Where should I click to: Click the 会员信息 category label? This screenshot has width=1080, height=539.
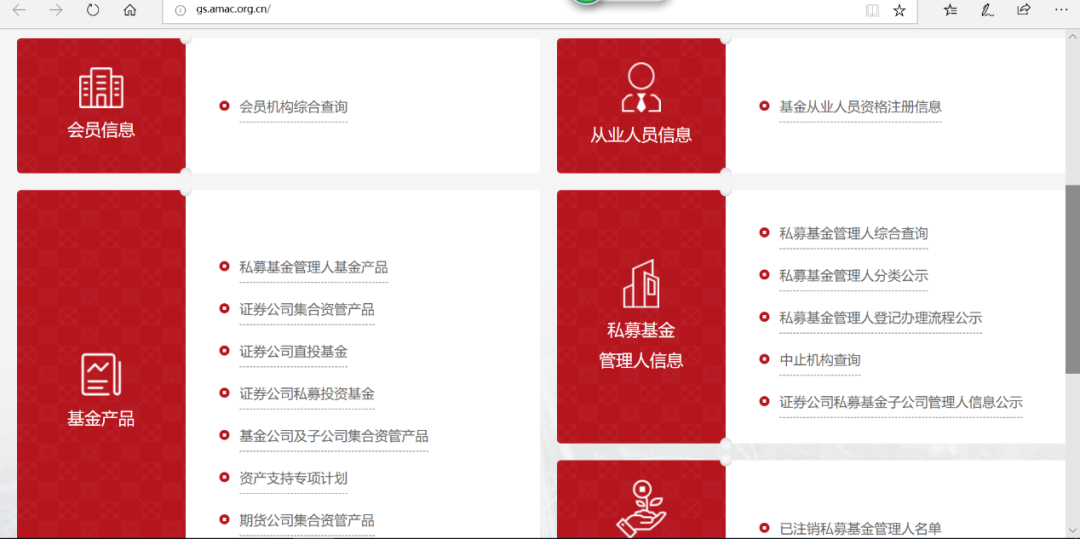coord(101,129)
